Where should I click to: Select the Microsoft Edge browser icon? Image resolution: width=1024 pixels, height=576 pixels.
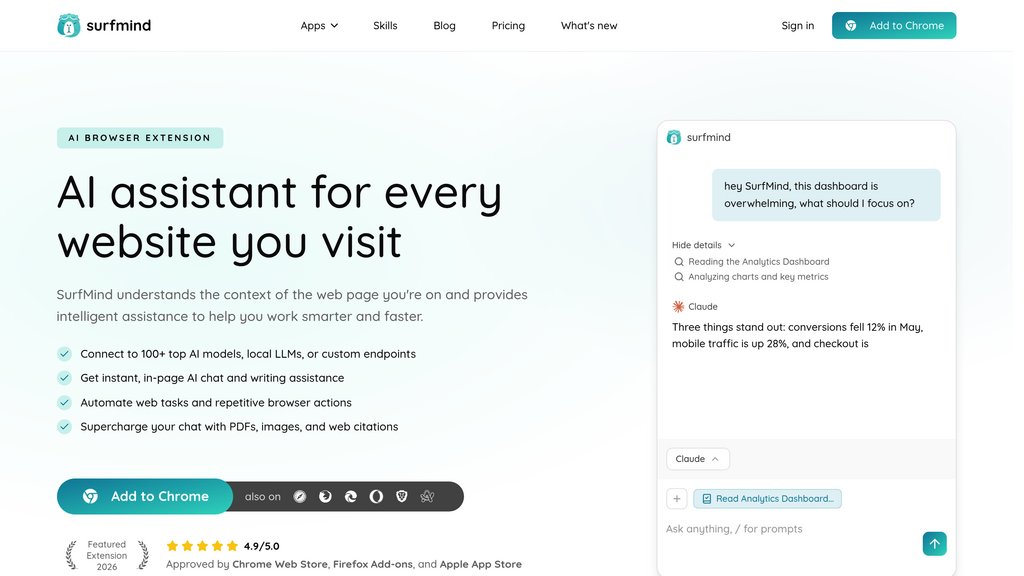[x=351, y=496]
